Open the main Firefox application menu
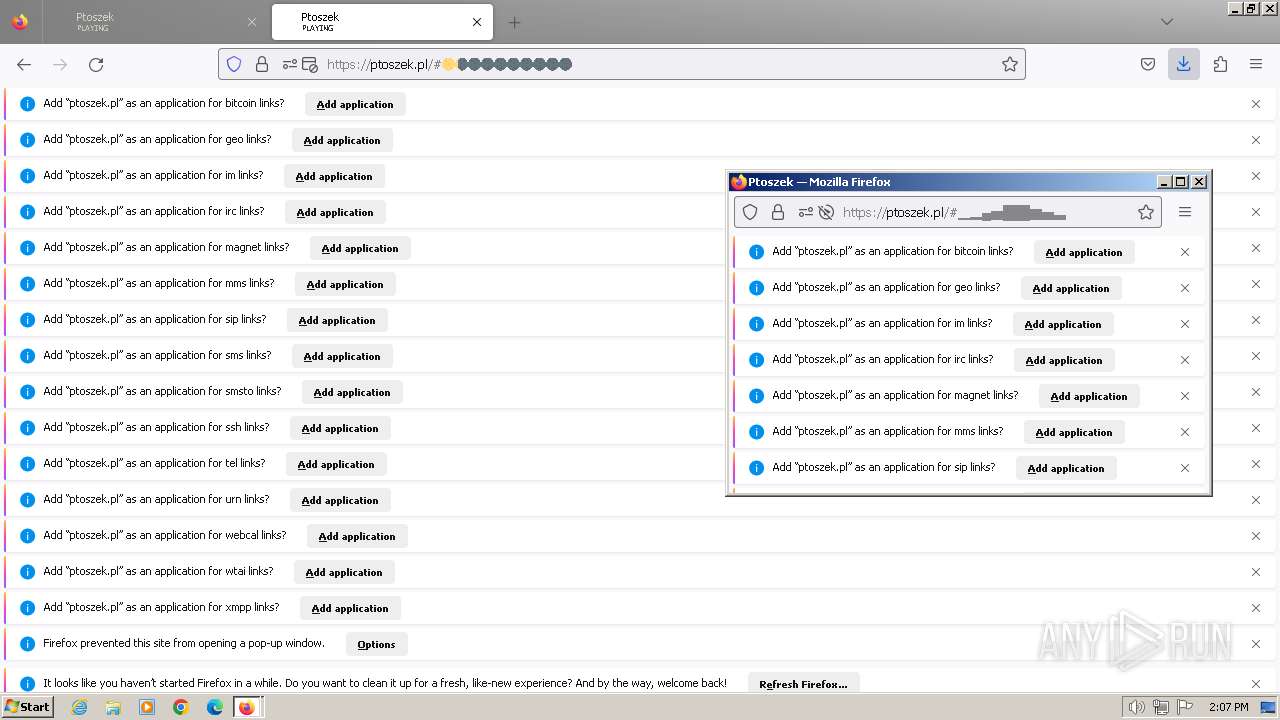This screenshot has height=720, width=1280. 1256,64
